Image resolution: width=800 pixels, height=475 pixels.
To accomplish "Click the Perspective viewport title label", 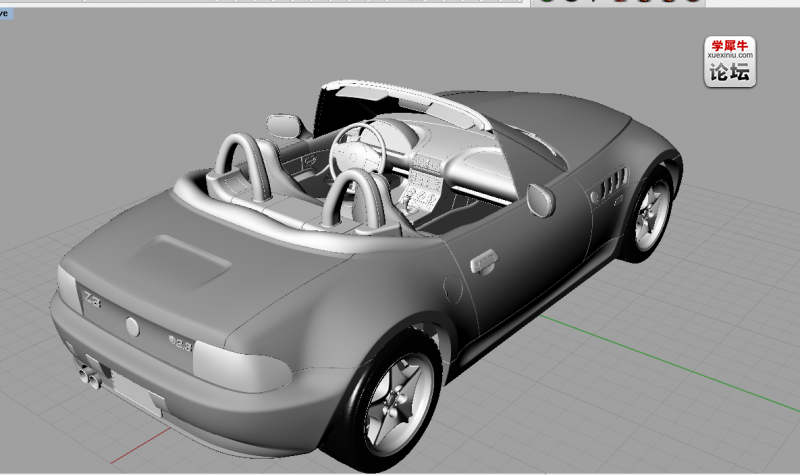I will point(6,14).
